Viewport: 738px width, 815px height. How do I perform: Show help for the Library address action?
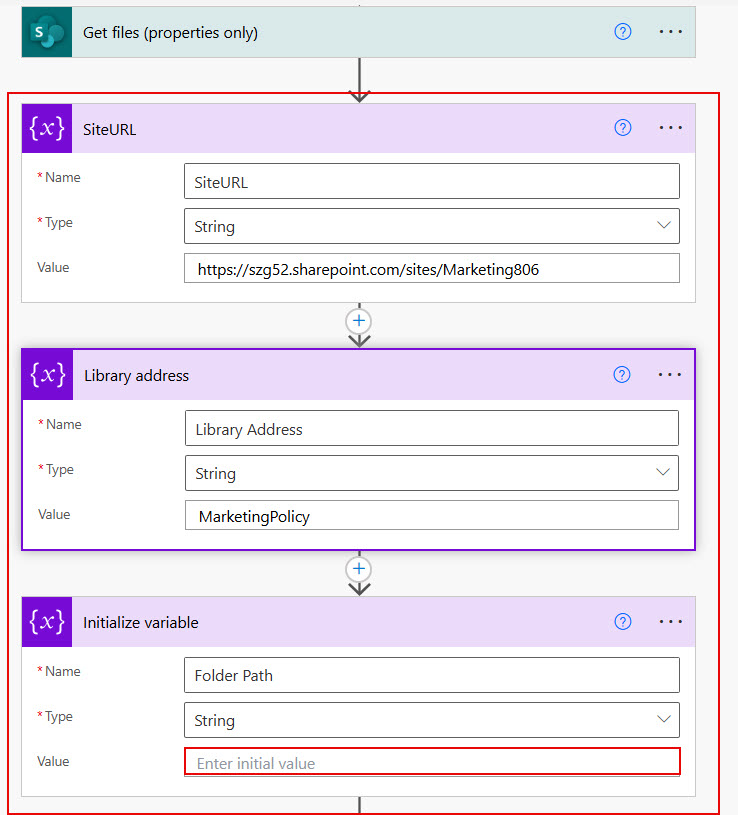pos(622,375)
